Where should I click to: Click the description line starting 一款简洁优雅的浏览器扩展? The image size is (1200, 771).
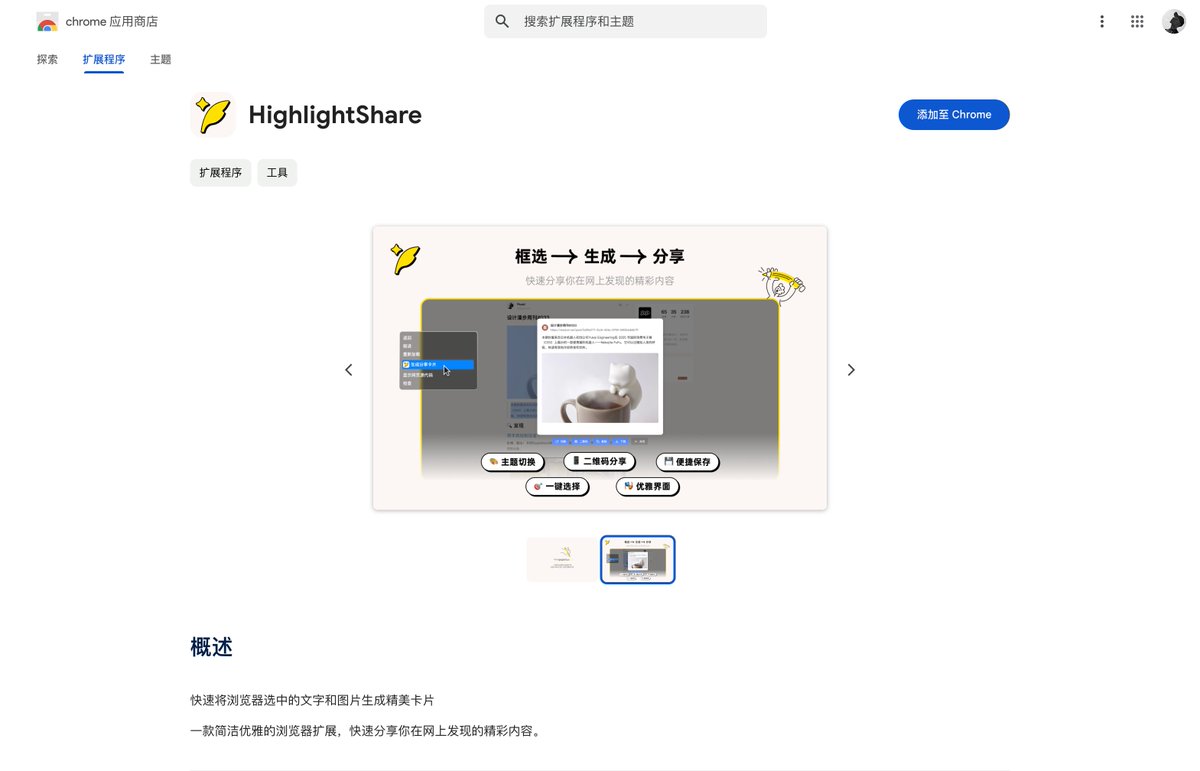[368, 731]
